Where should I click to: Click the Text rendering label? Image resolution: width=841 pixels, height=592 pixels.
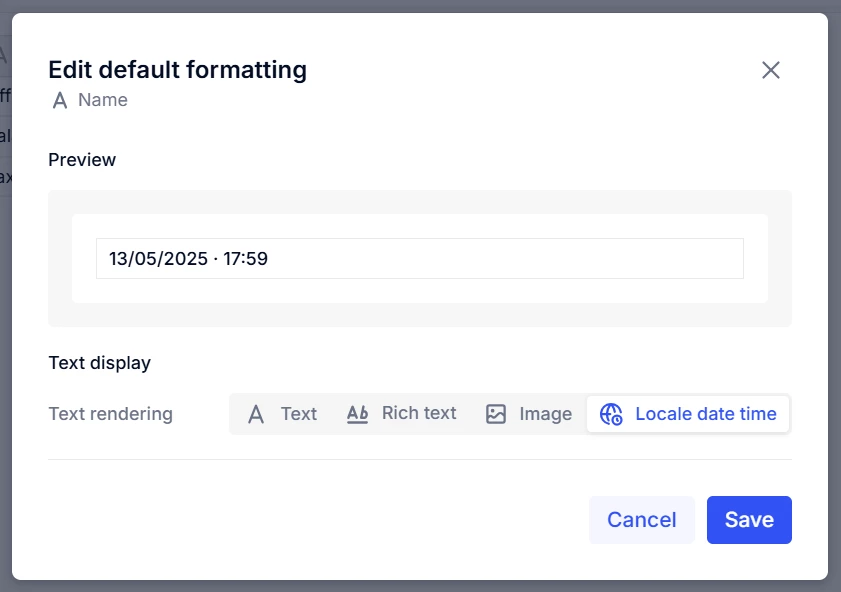[x=110, y=414]
